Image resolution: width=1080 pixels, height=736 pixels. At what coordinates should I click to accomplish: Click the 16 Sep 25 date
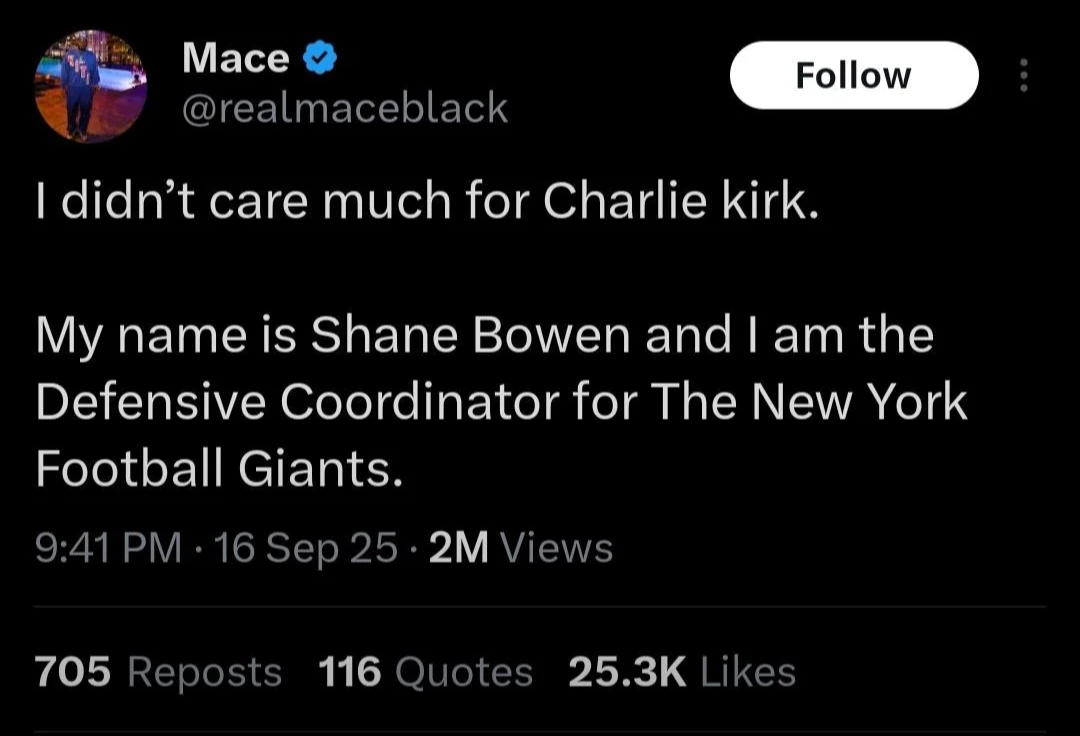(x=307, y=548)
